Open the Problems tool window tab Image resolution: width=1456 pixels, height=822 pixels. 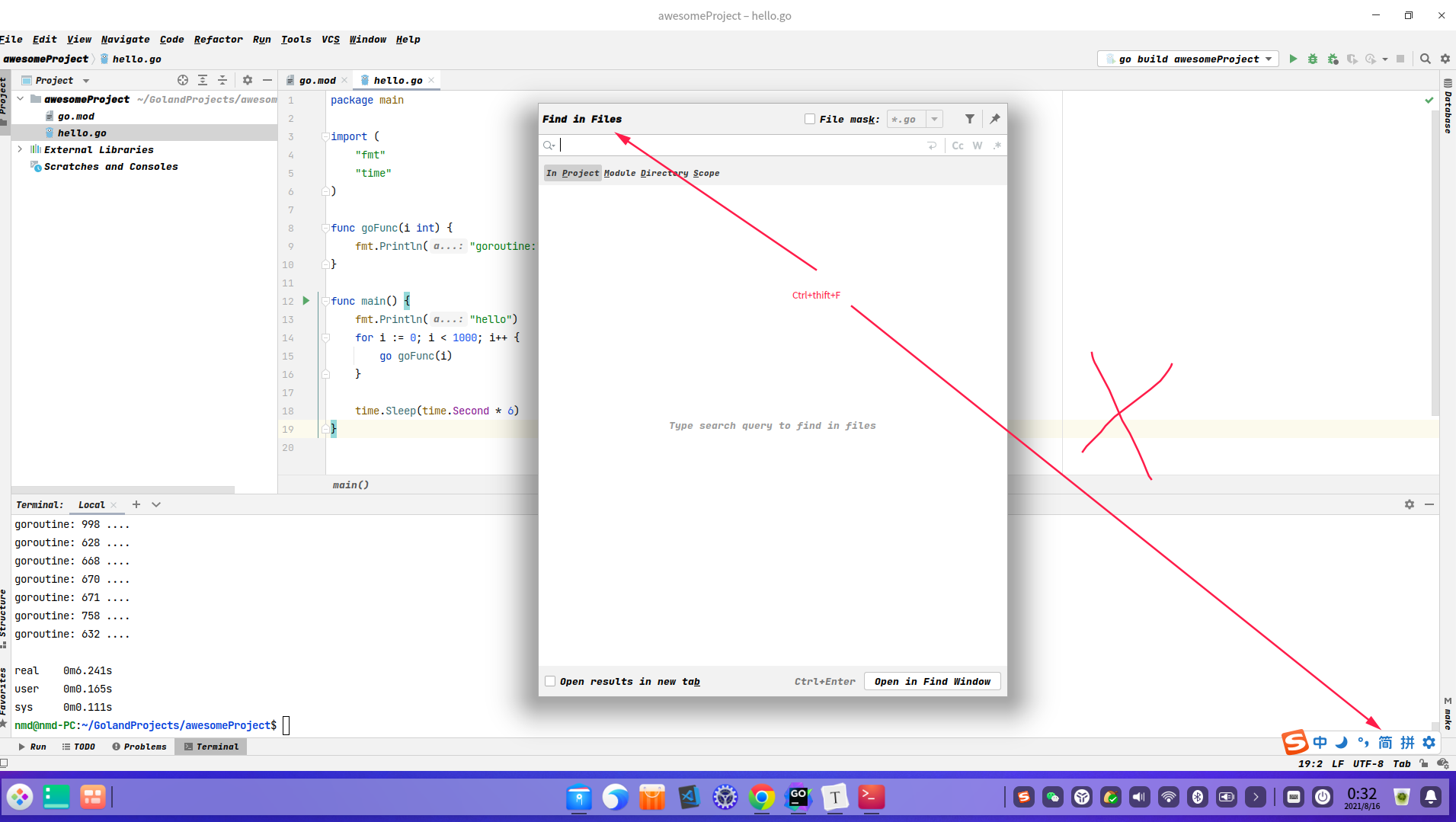(x=139, y=747)
